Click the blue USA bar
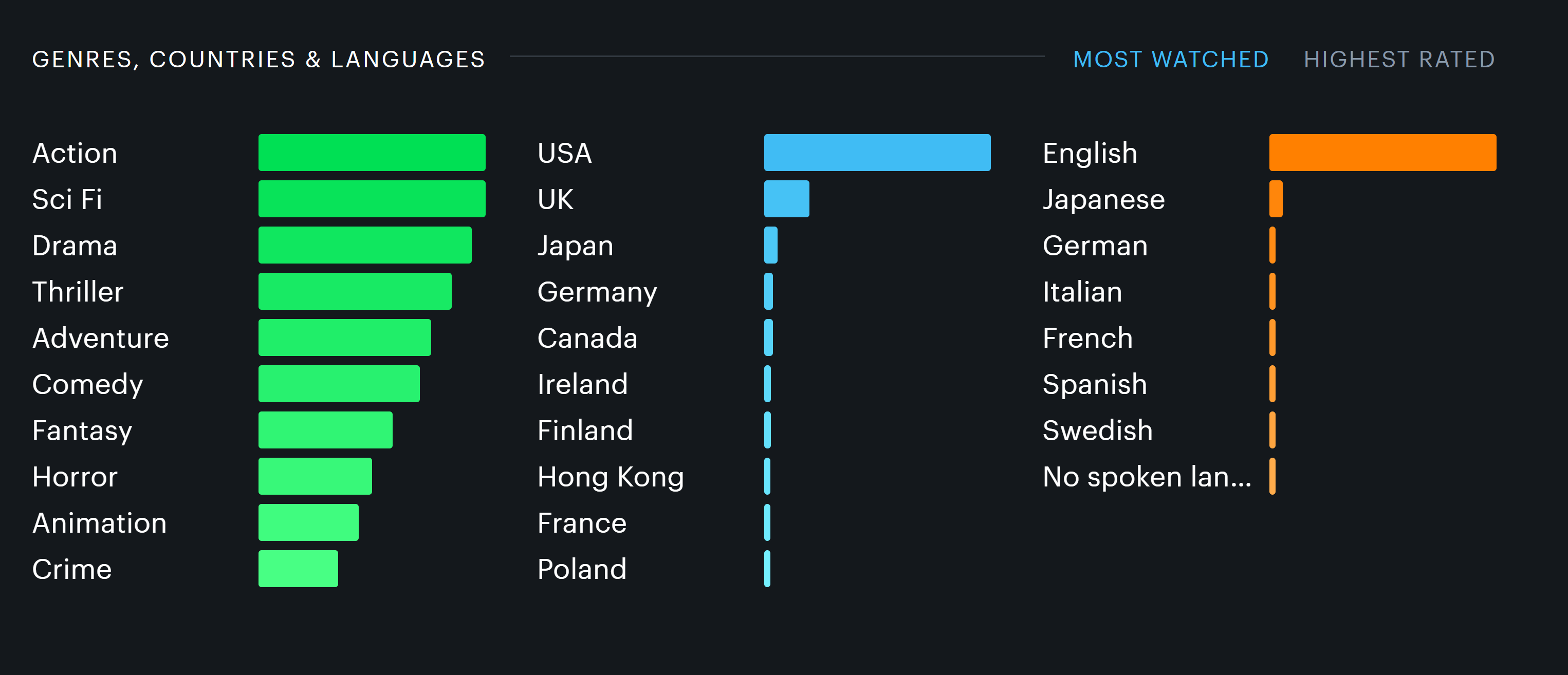 (877, 153)
